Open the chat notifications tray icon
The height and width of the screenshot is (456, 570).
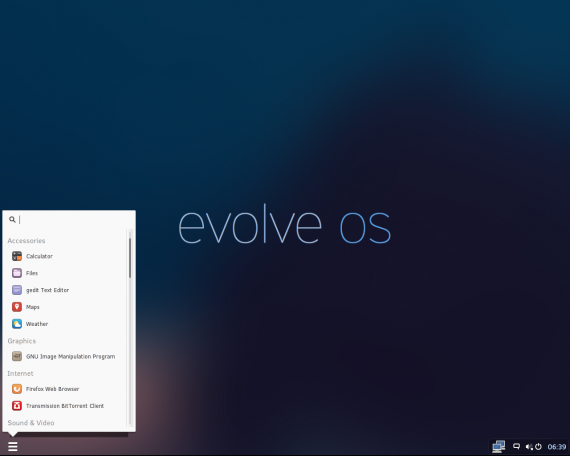[516, 447]
